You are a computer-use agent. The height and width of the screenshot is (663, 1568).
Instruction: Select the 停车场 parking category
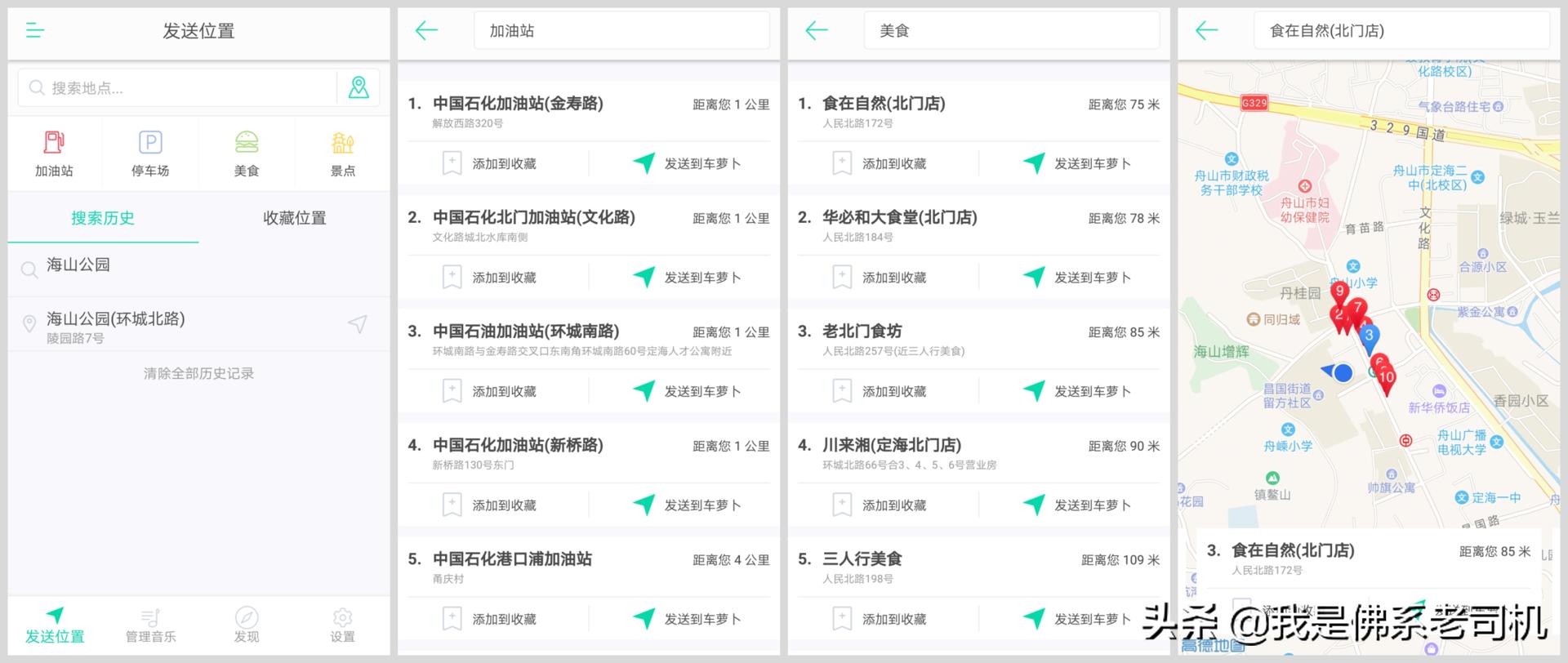150,154
